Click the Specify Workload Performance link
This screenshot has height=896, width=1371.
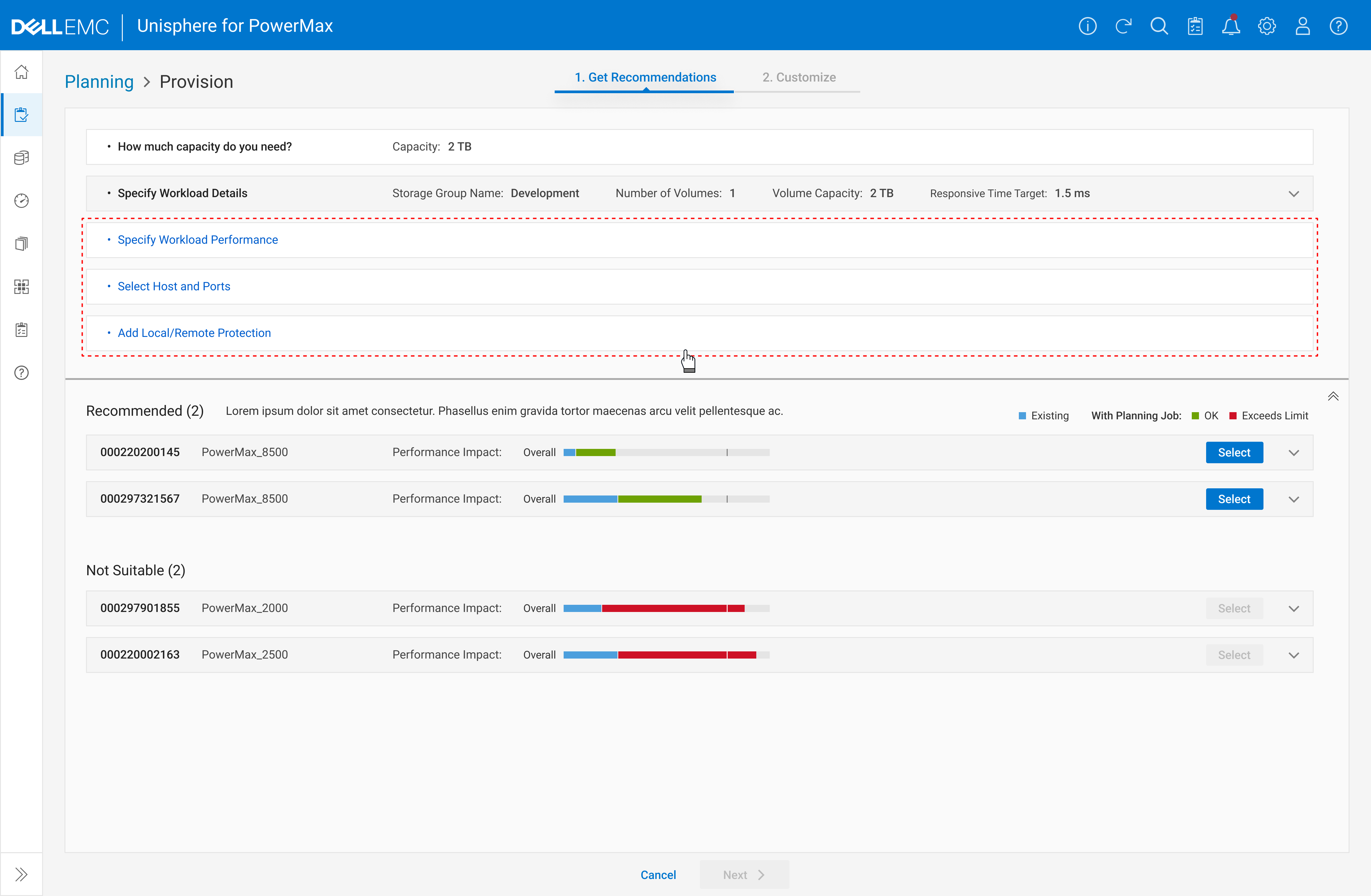coord(198,240)
